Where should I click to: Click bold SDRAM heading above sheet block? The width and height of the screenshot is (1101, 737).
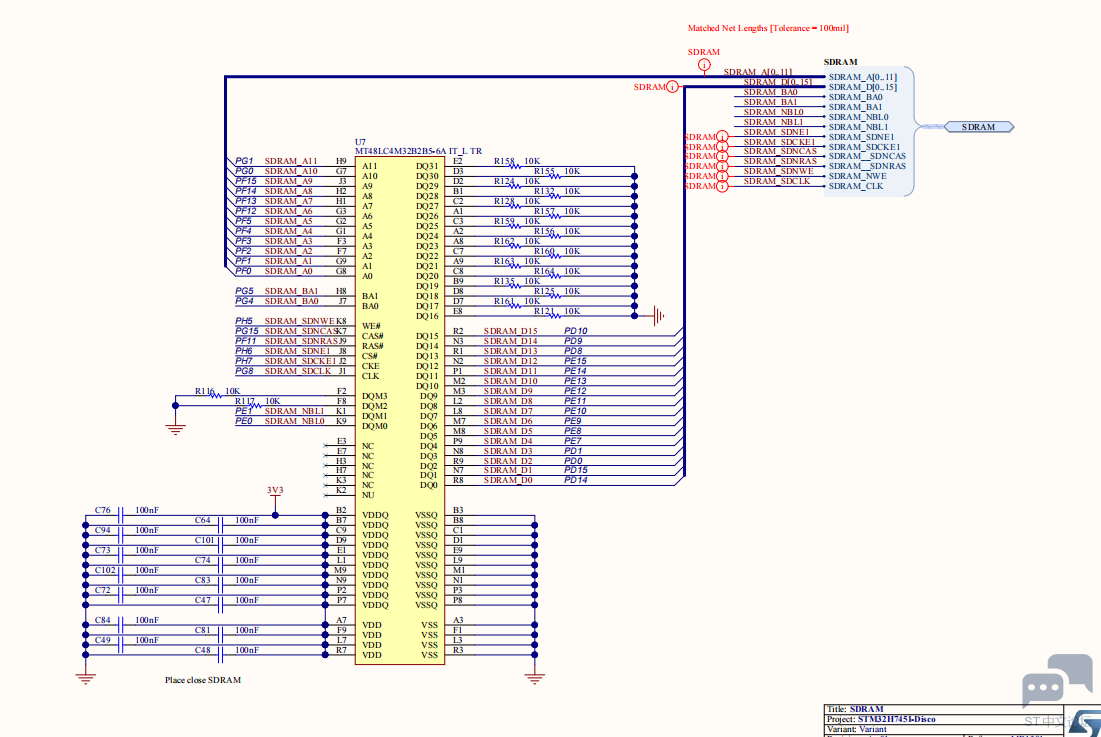(840, 62)
